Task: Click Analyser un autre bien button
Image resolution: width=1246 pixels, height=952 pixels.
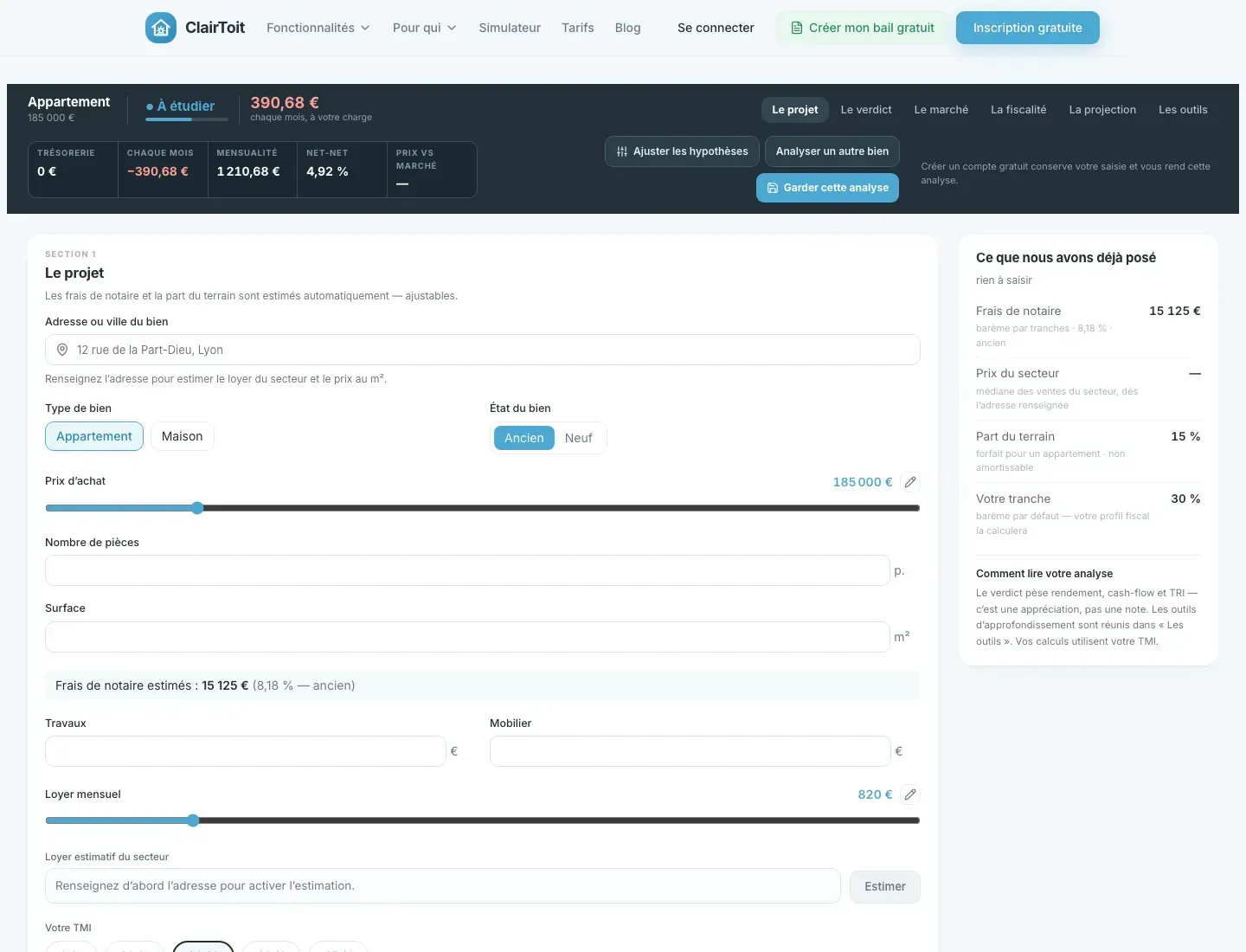Action: point(832,151)
